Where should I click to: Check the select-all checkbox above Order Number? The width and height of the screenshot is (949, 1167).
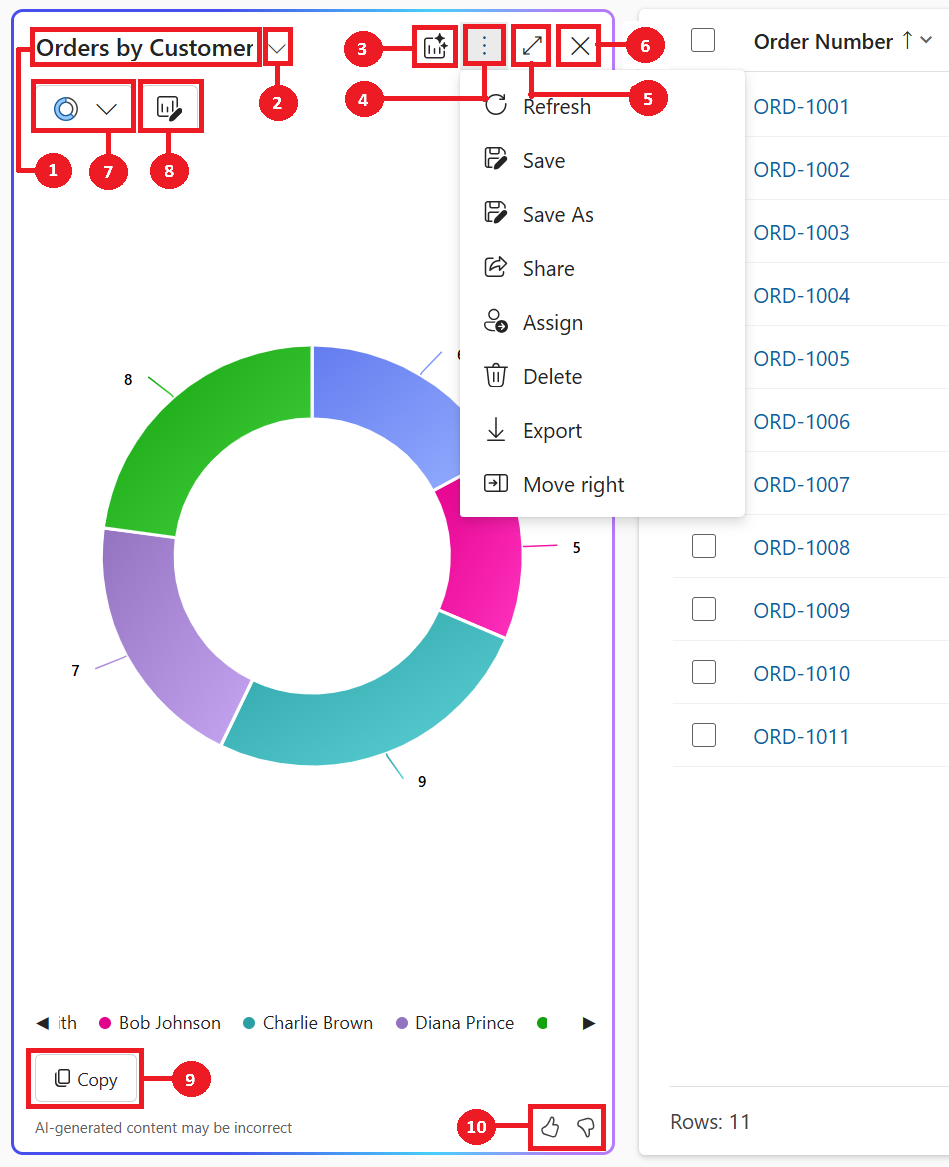click(x=704, y=40)
